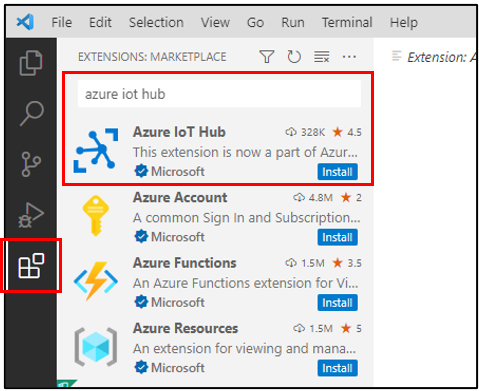The width and height of the screenshot is (479, 391).
Task: Clear extensions search results
Action: [322, 57]
